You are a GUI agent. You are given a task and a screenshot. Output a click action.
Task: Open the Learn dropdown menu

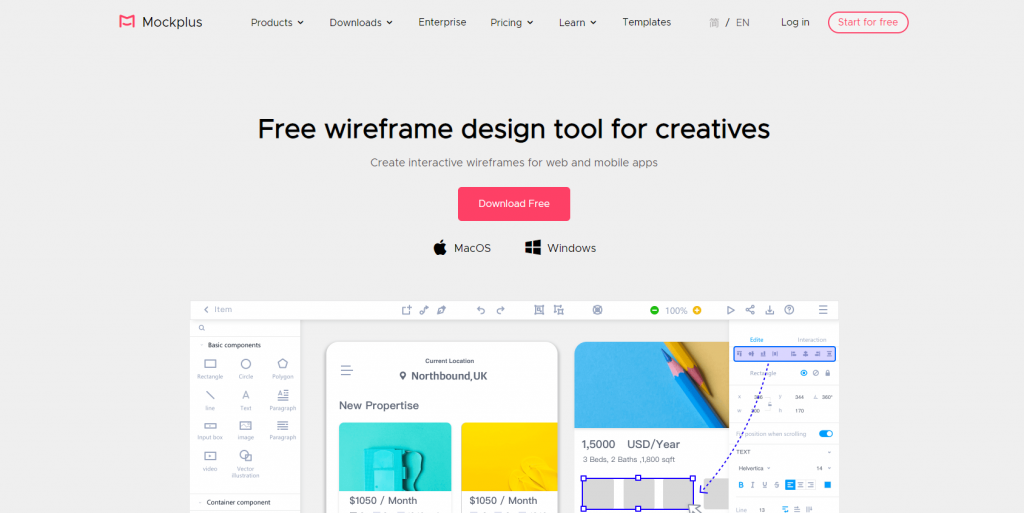pyautogui.click(x=578, y=22)
